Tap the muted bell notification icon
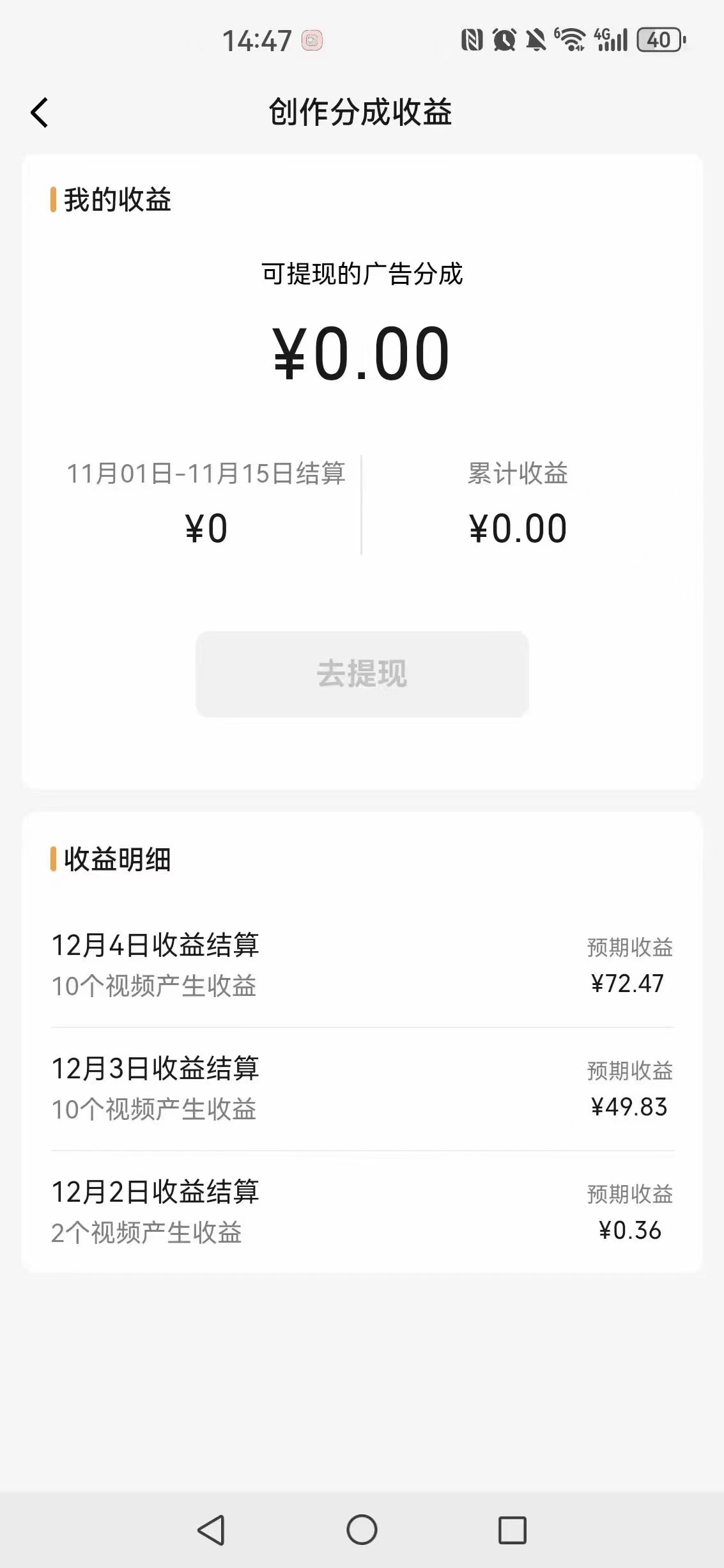 535,40
